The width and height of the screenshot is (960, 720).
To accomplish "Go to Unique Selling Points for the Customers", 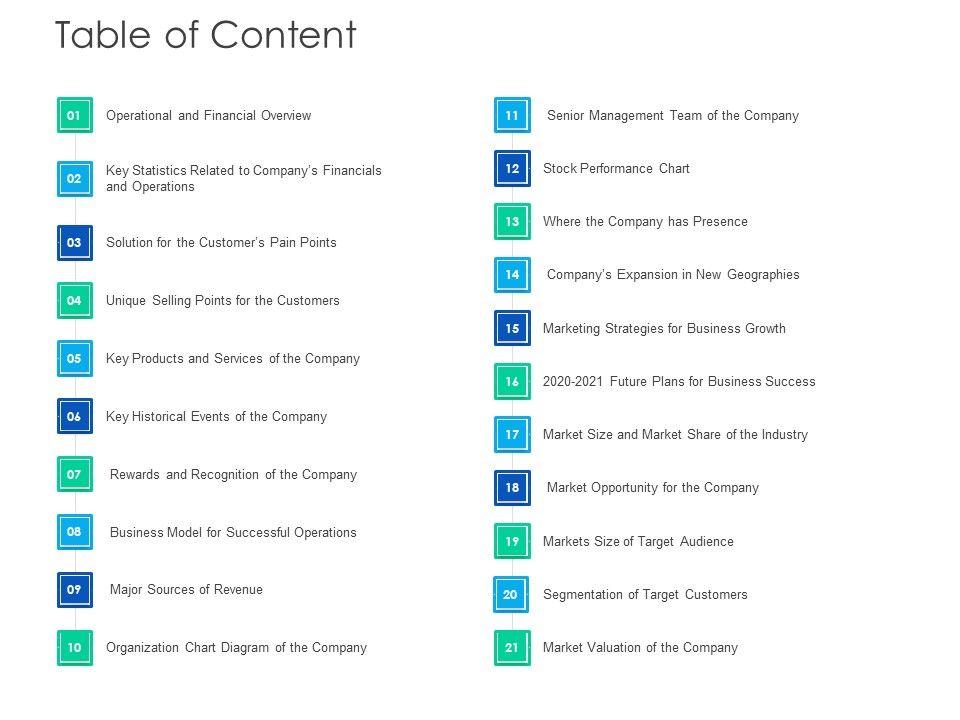I will pos(222,301).
